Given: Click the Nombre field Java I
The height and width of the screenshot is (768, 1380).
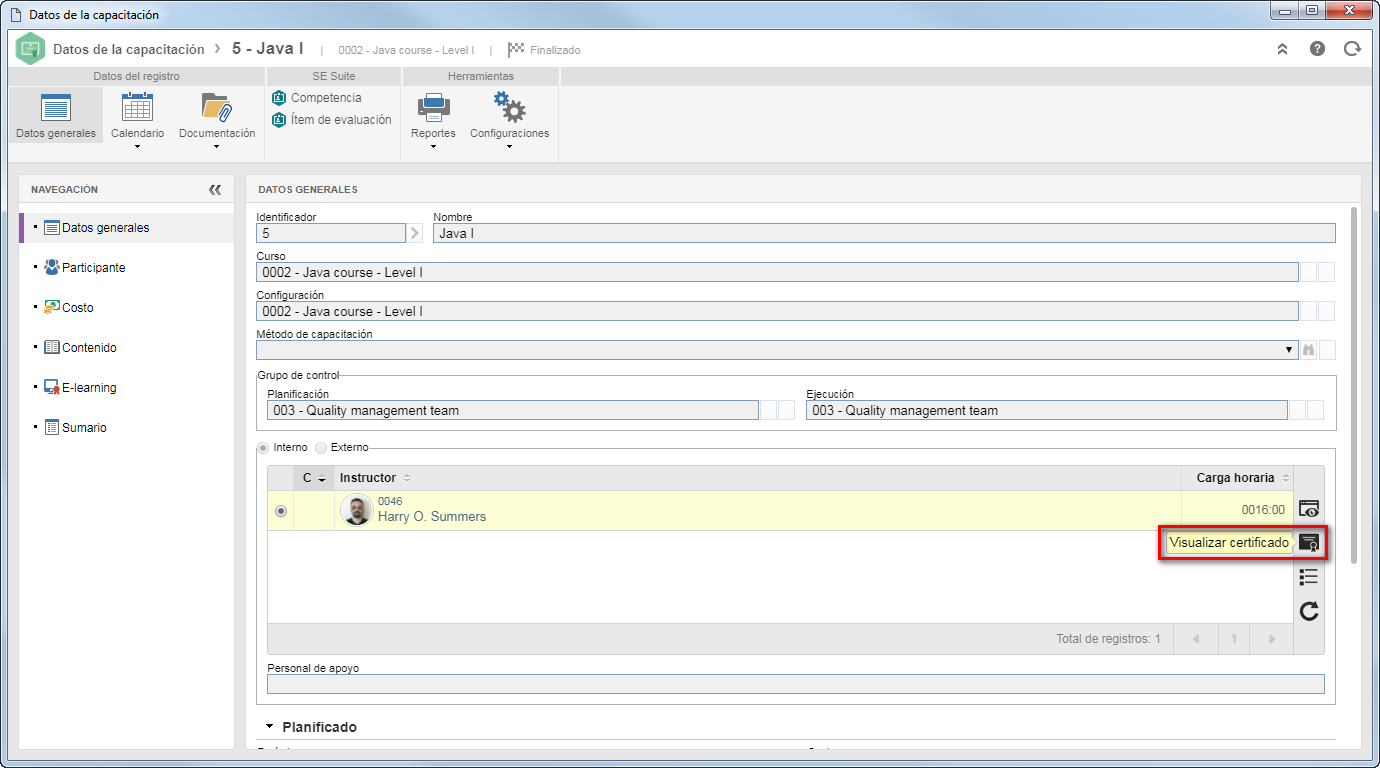Looking at the screenshot, I should pos(884,233).
